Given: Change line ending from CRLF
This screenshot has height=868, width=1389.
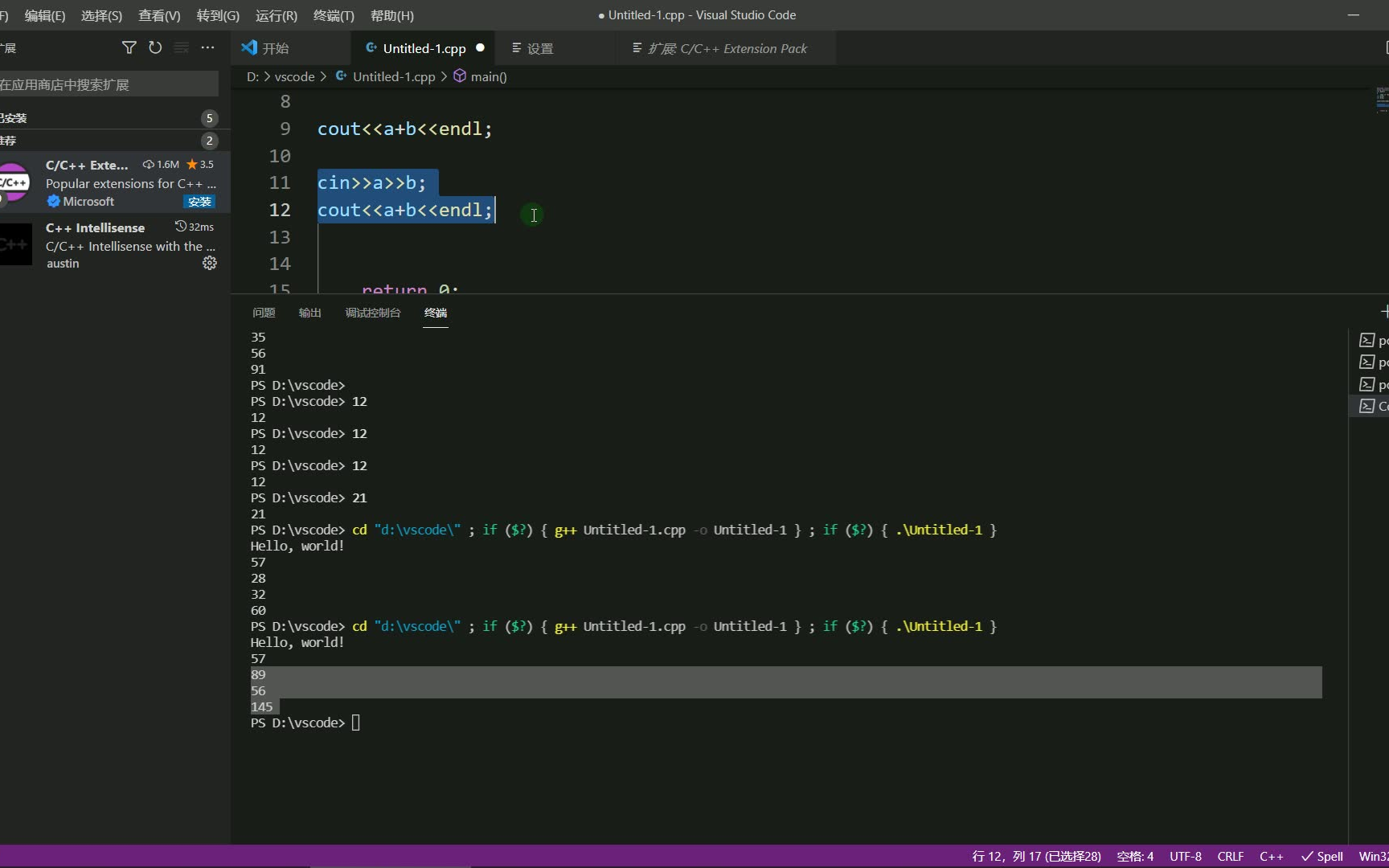Looking at the screenshot, I should (1230, 856).
